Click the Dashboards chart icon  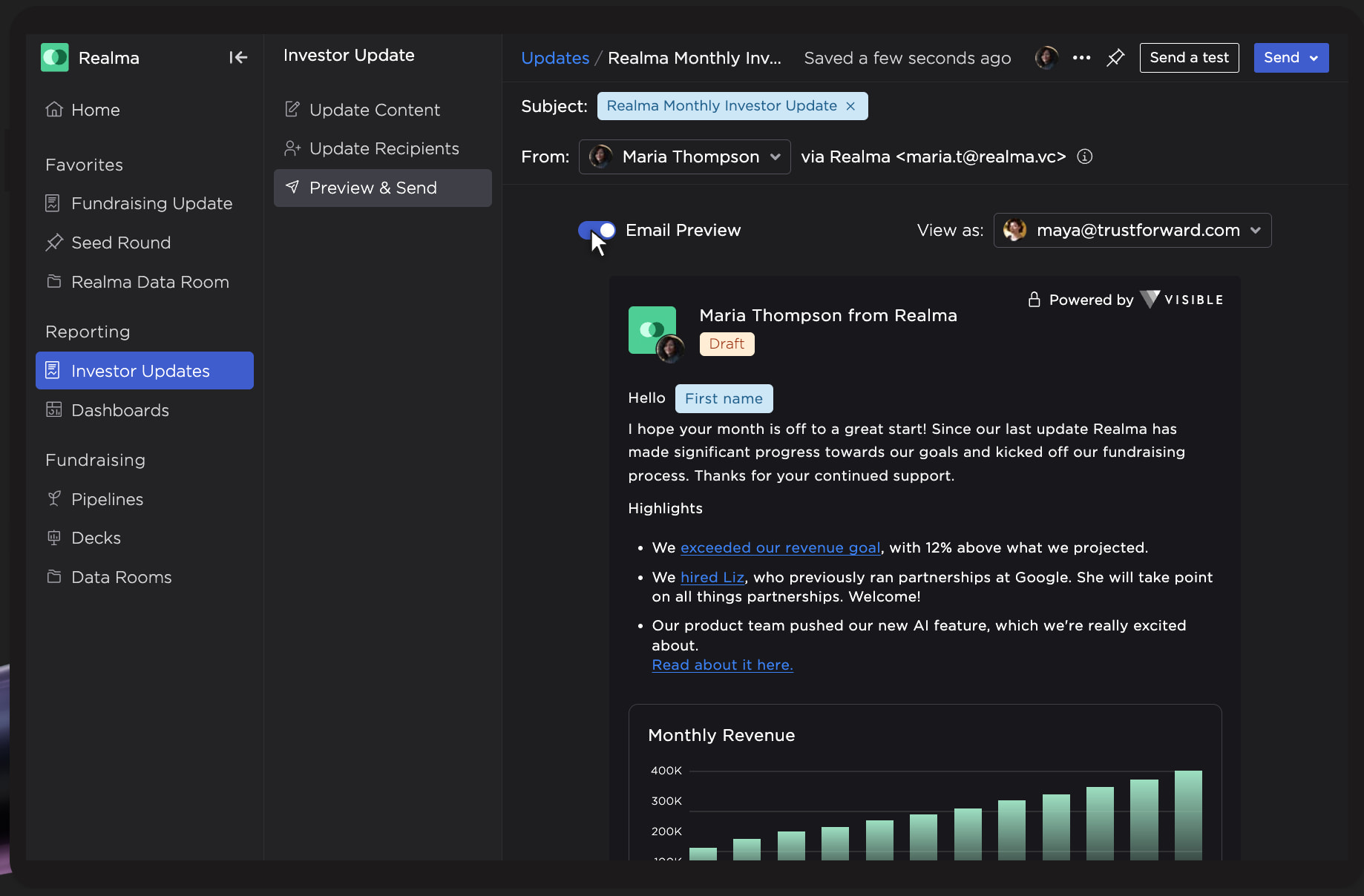click(x=54, y=410)
